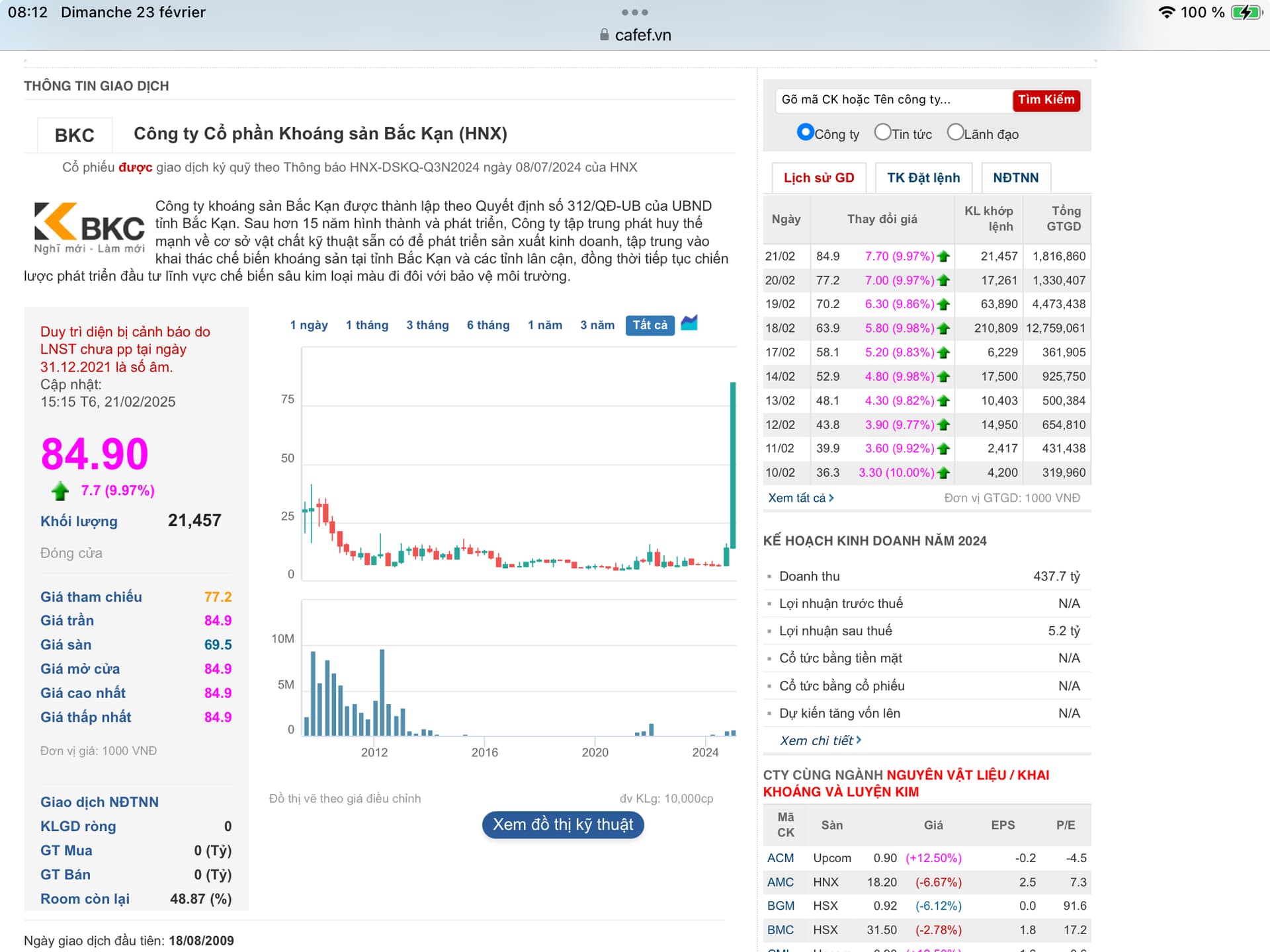The height and width of the screenshot is (952, 1270).
Task: Expand Xem chi tiết business plan
Action: [820, 740]
